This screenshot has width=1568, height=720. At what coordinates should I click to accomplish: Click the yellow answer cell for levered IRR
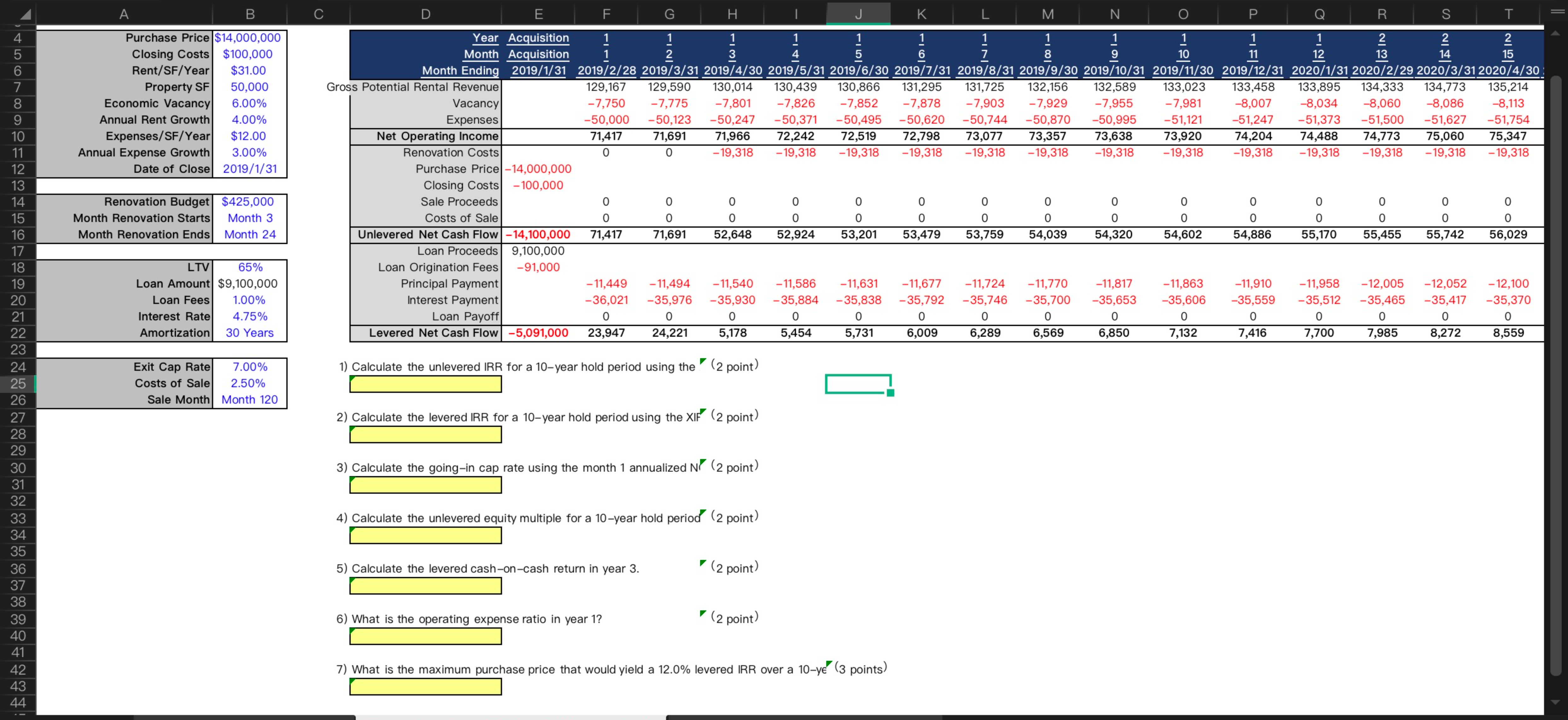pos(425,435)
